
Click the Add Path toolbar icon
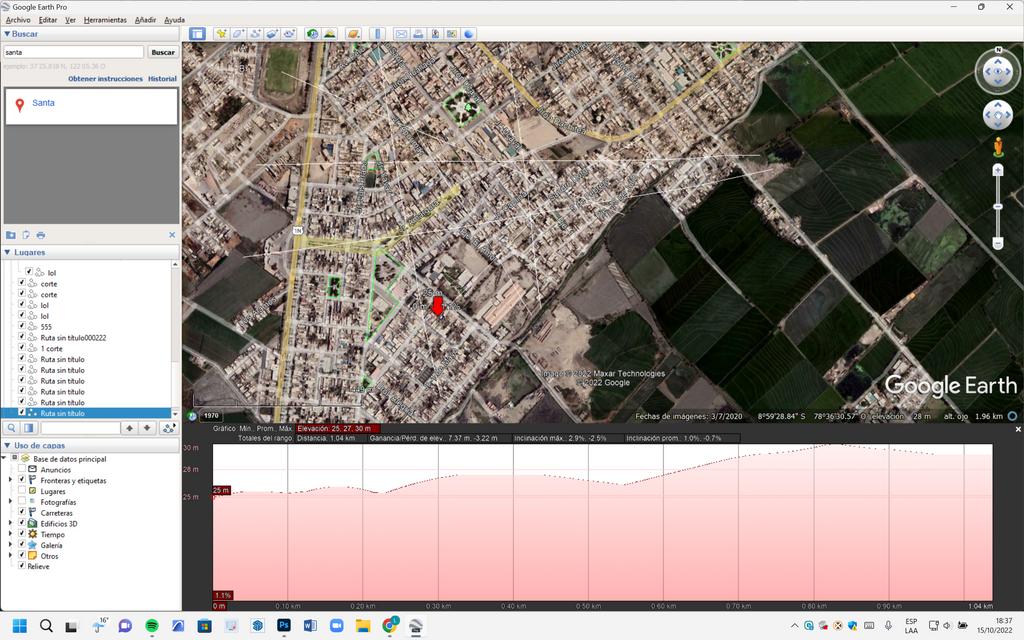click(255, 34)
